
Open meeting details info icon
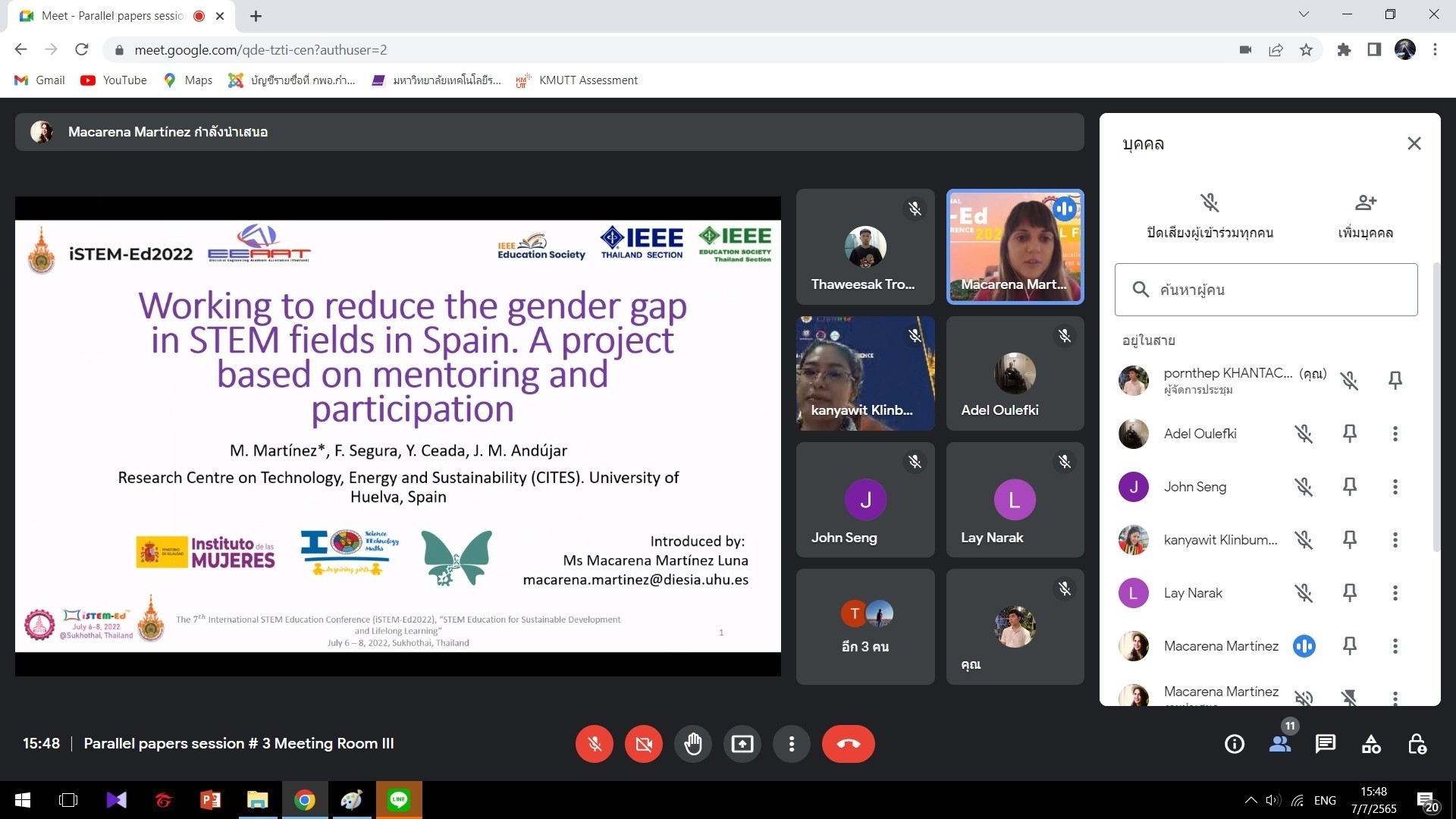[x=1235, y=744]
